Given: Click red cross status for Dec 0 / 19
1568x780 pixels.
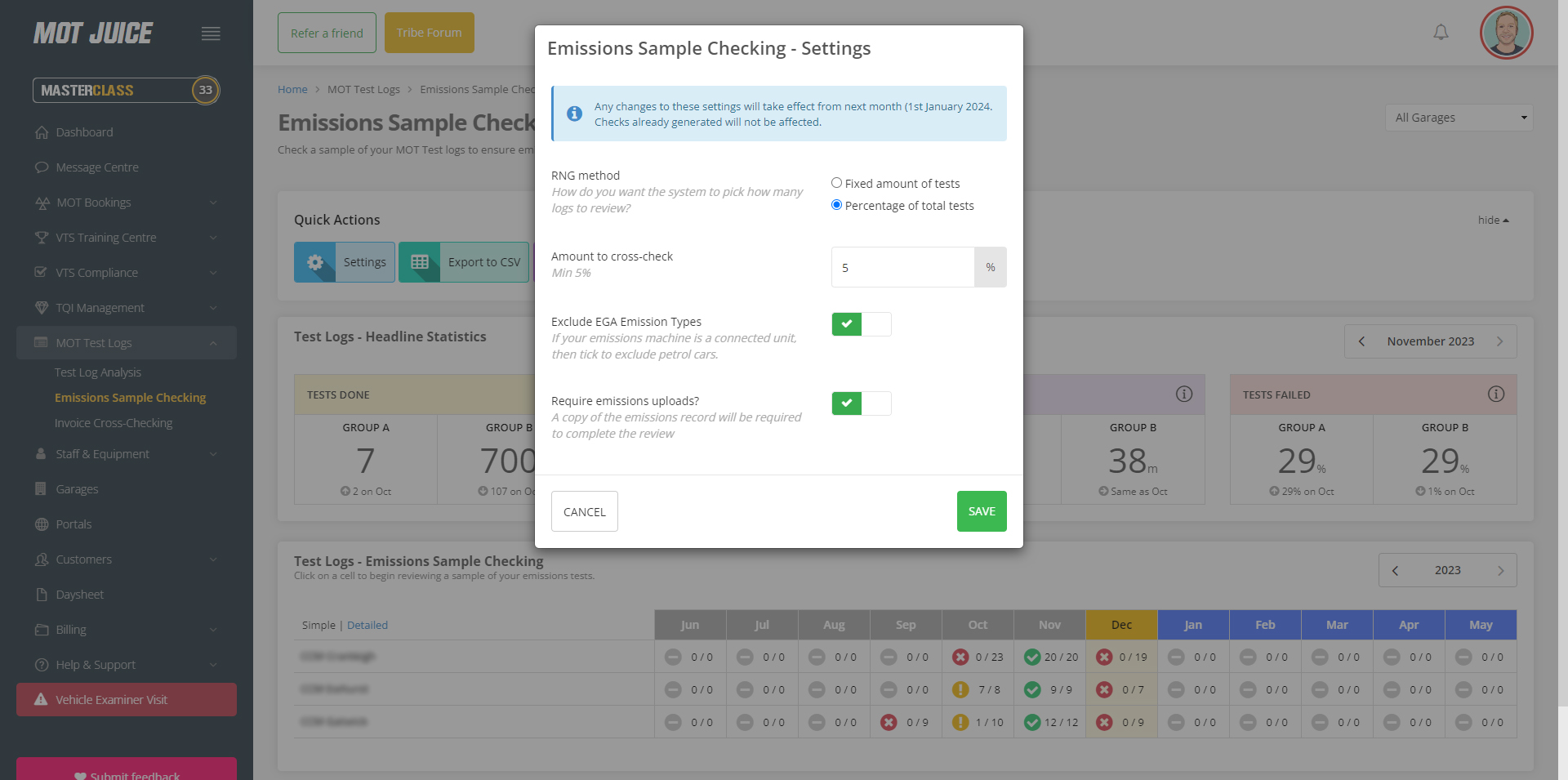Looking at the screenshot, I should point(1104,657).
